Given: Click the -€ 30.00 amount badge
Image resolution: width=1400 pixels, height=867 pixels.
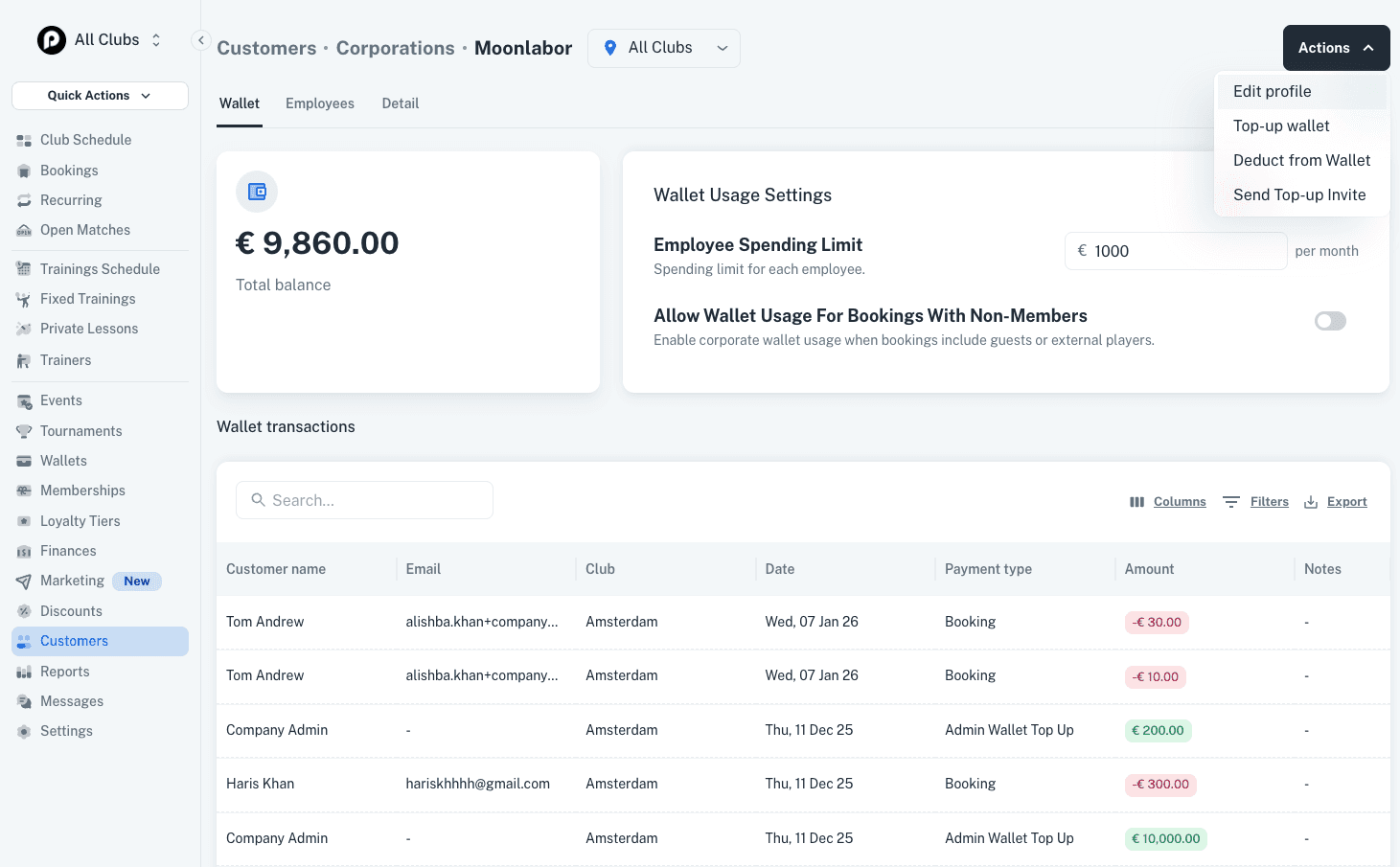Looking at the screenshot, I should pos(1157,623).
